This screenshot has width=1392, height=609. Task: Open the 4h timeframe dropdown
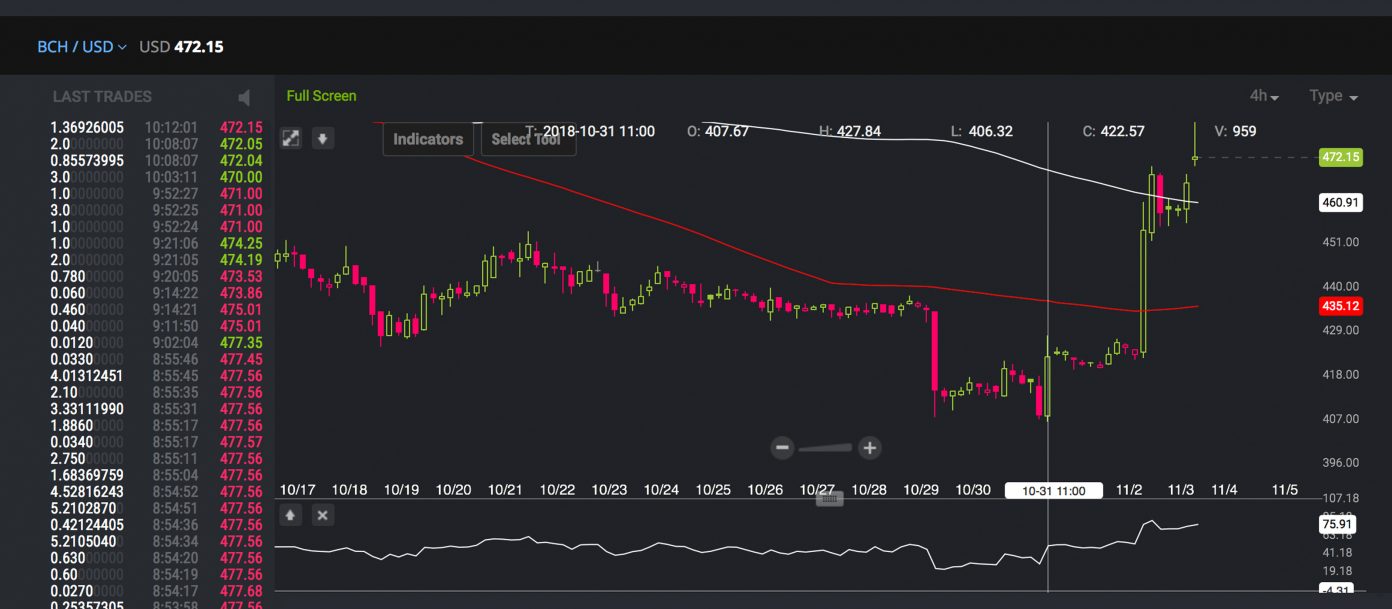click(x=1264, y=96)
